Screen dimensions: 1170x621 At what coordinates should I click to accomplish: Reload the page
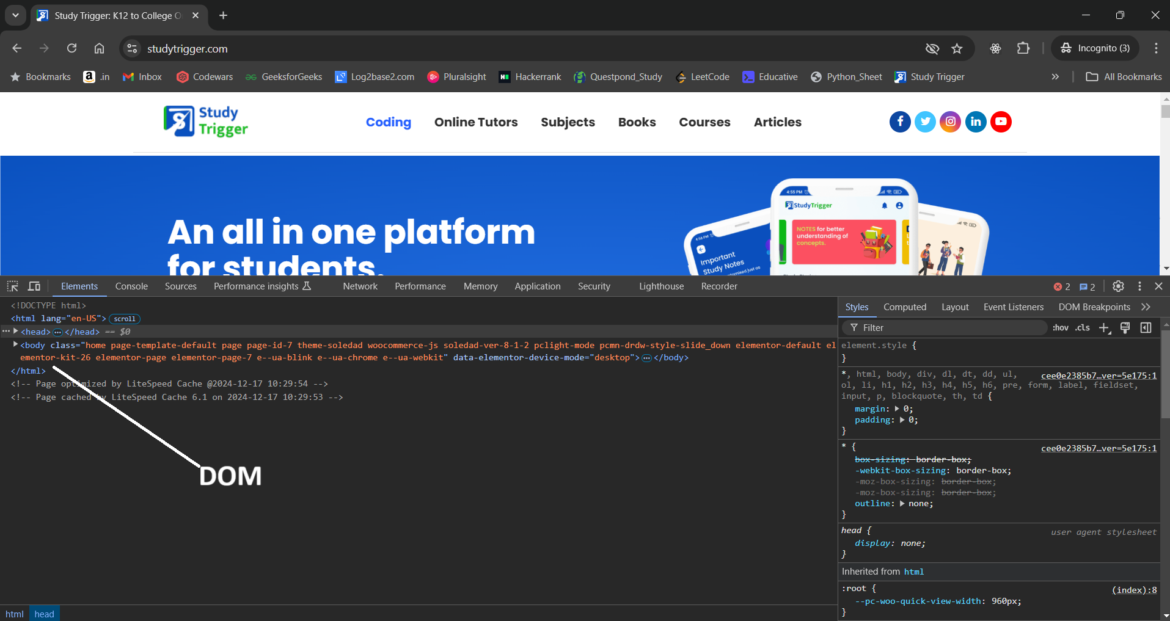click(x=72, y=48)
